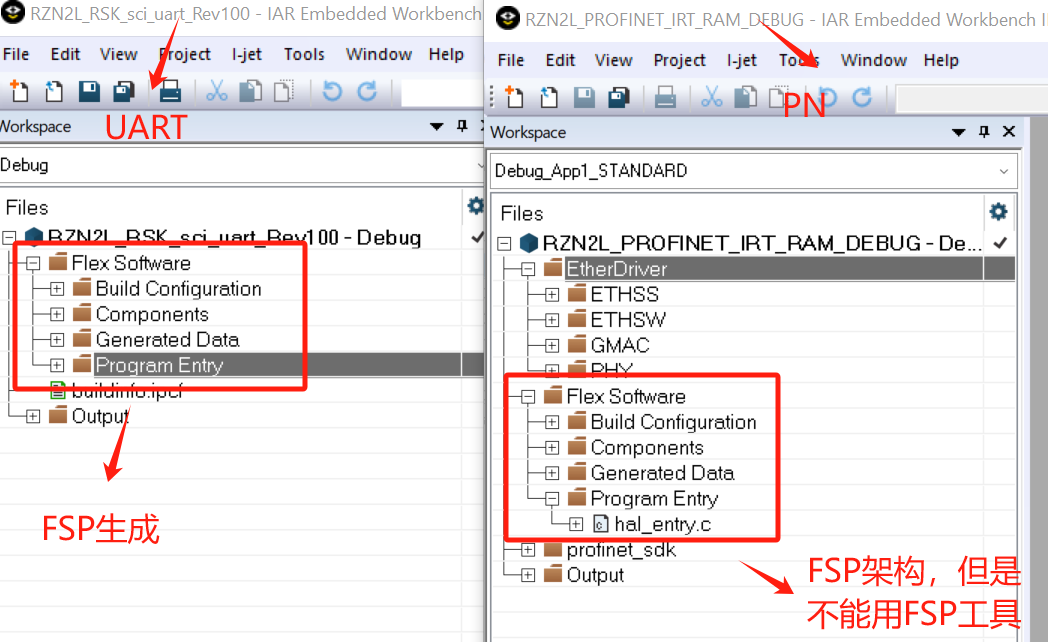The height and width of the screenshot is (642, 1048).
Task: Open PROFINET Workspace panel dropdown arrow
Action: [958, 132]
